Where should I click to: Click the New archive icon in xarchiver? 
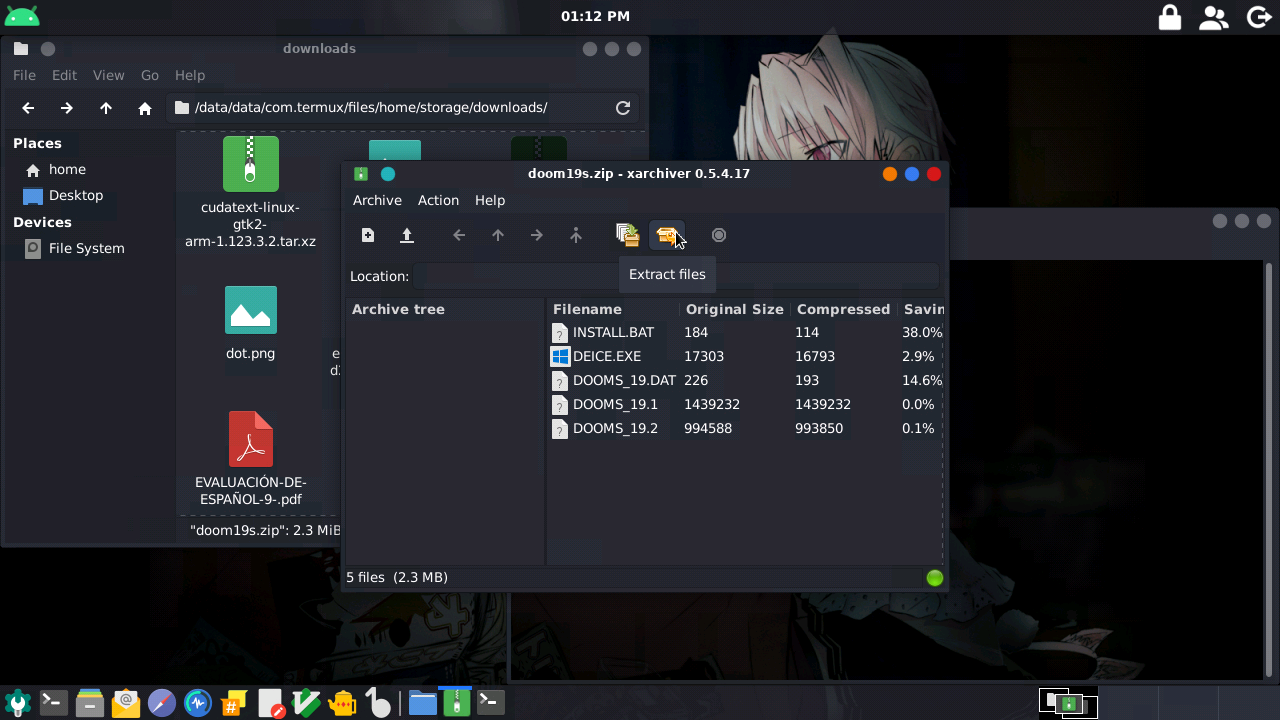pos(368,235)
